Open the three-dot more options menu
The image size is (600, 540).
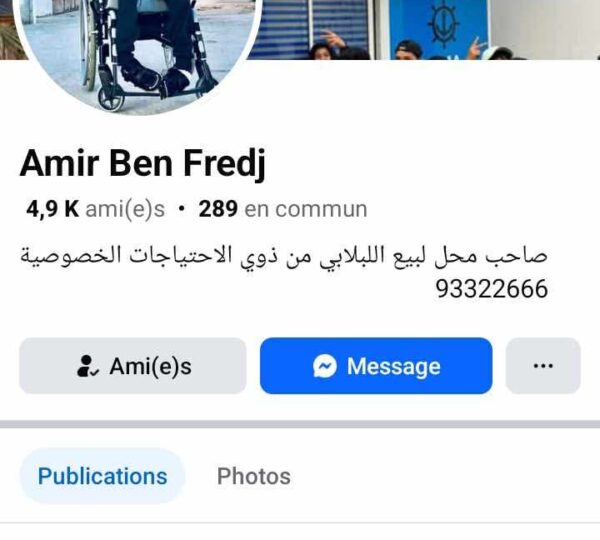click(x=543, y=366)
